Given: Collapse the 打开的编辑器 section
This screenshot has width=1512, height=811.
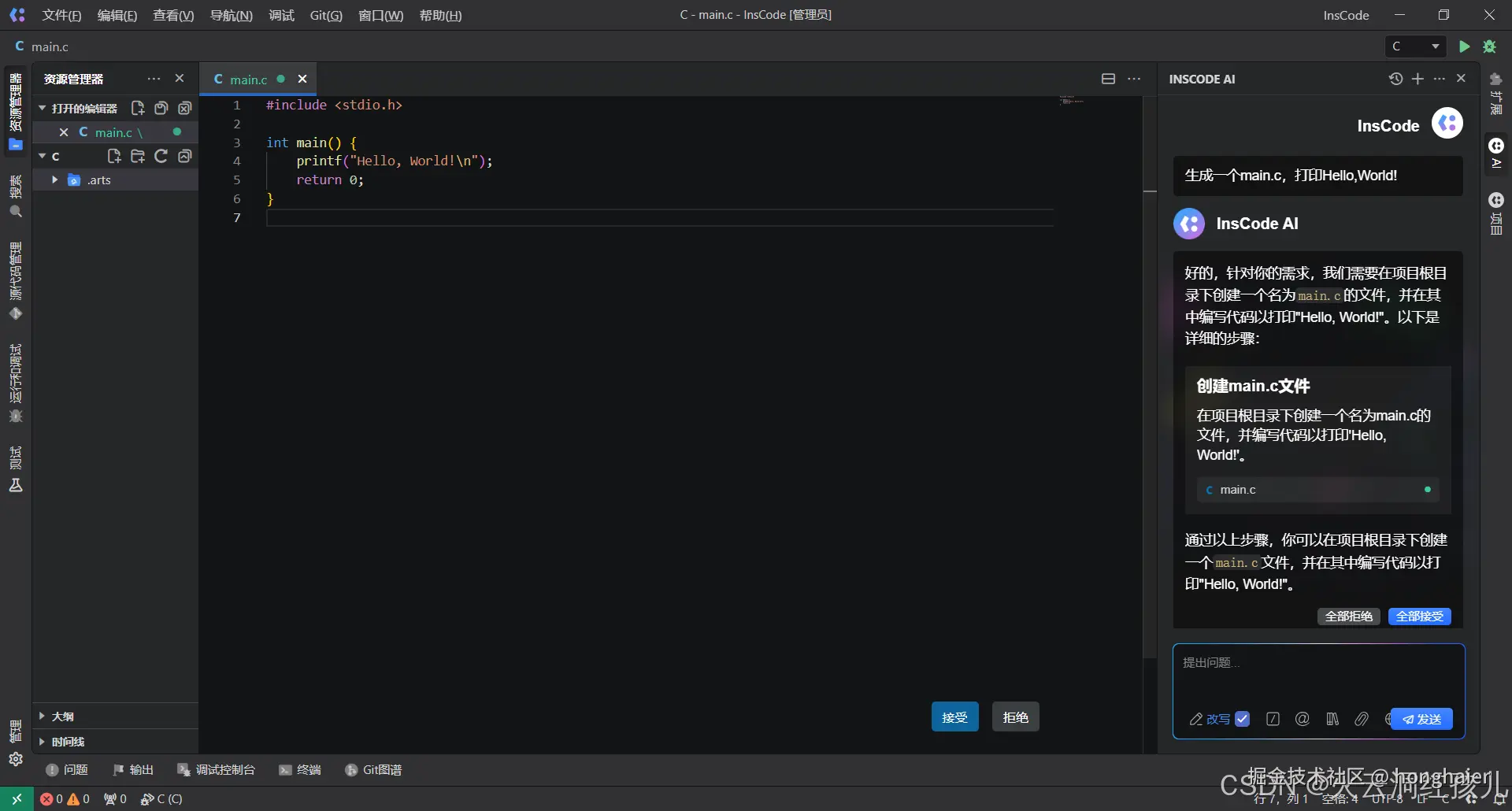Looking at the screenshot, I should [x=43, y=108].
